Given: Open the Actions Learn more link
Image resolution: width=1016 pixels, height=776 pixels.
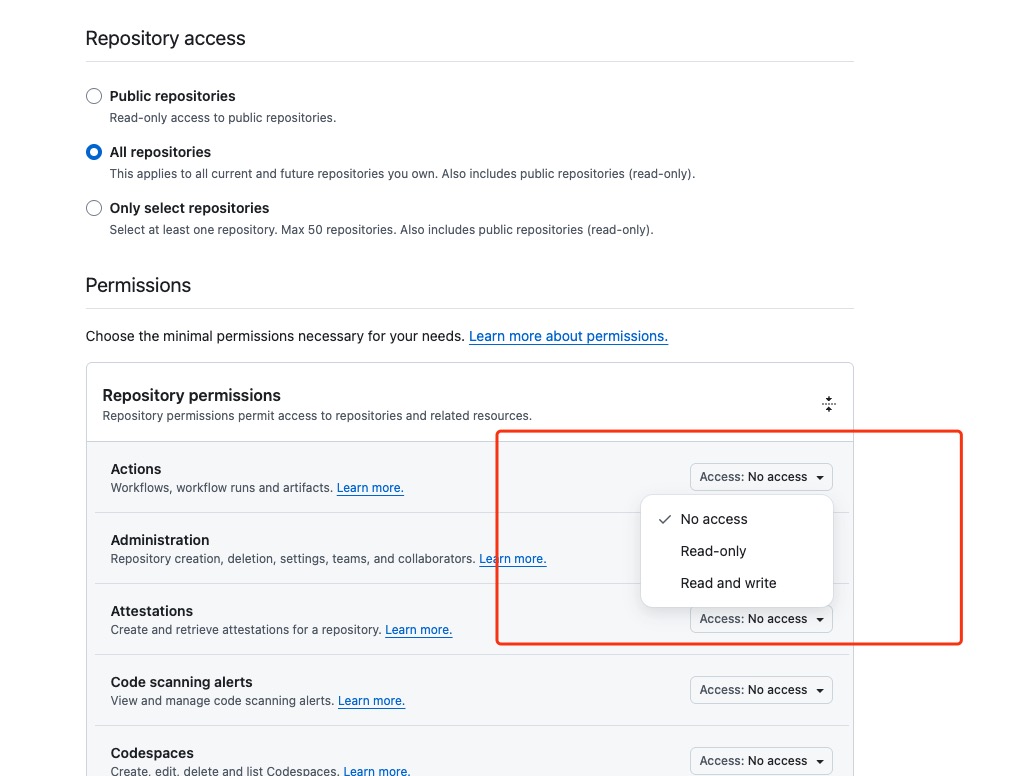Looking at the screenshot, I should pos(370,488).
